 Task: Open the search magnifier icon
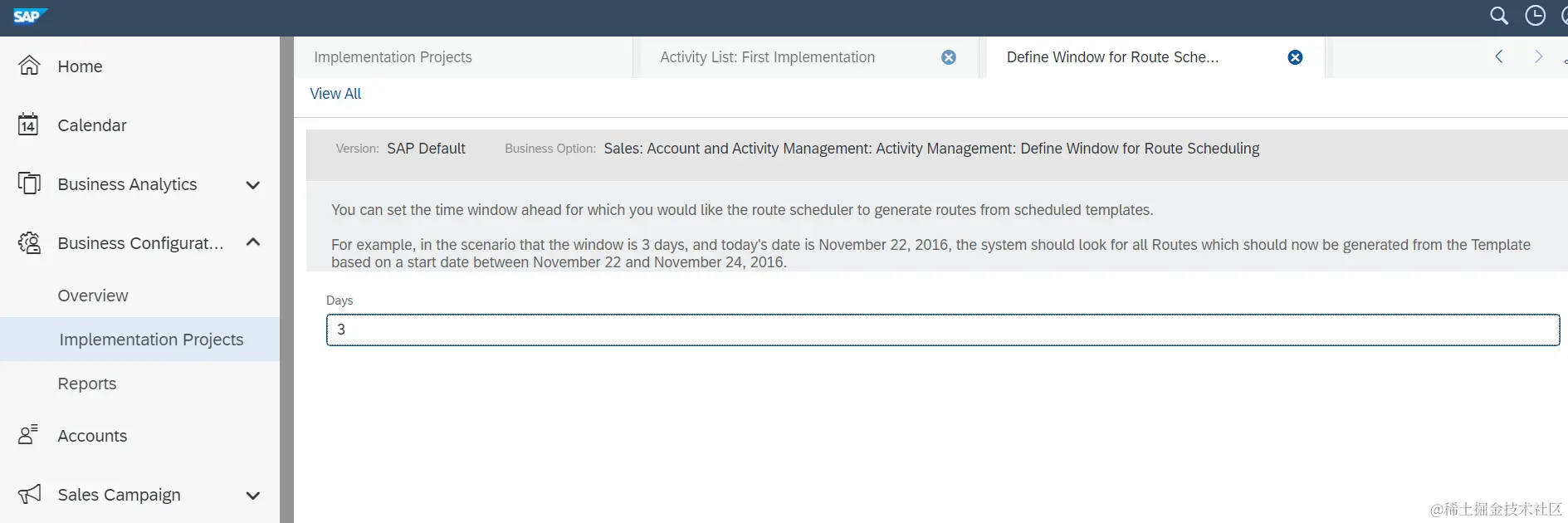pos(1498,16)
